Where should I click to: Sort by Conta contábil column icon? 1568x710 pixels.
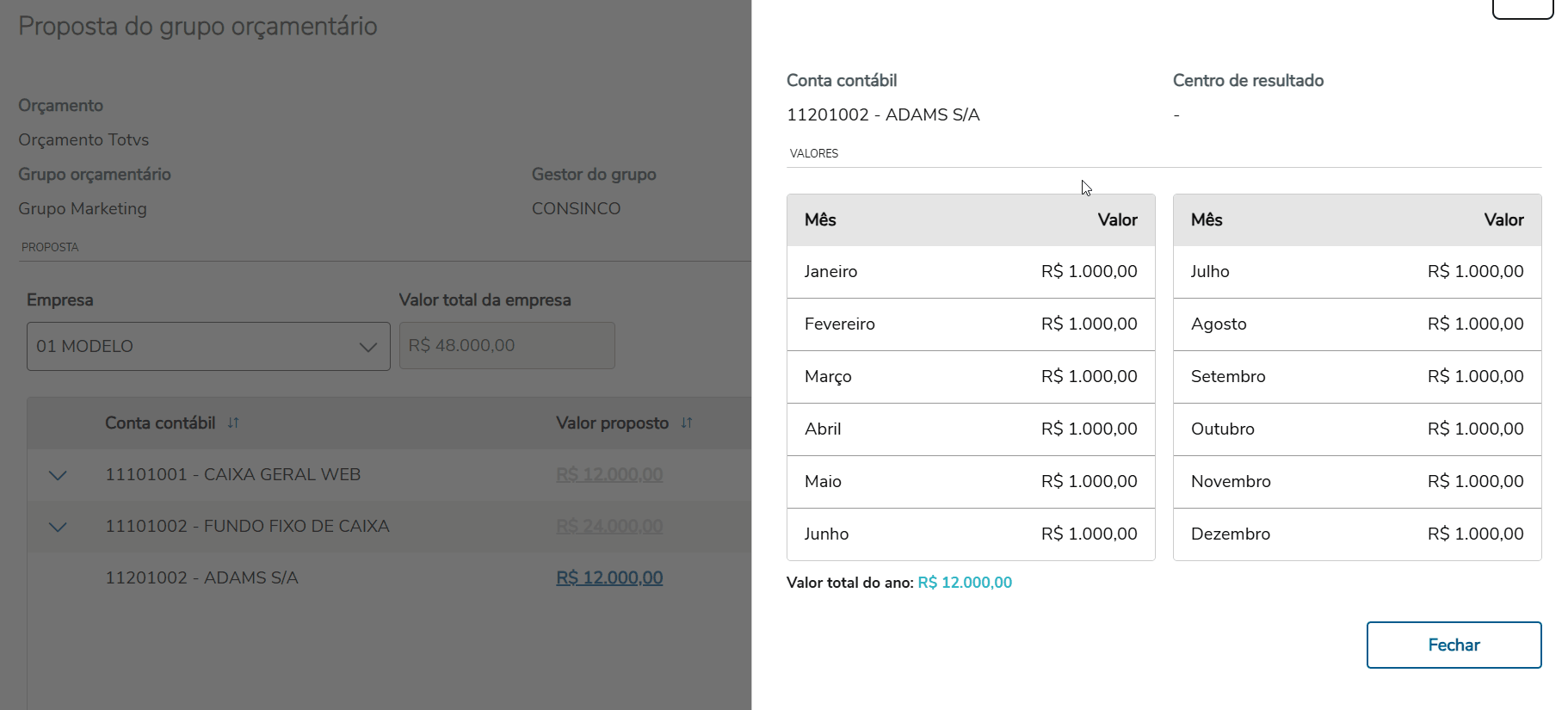click(233, 423)
